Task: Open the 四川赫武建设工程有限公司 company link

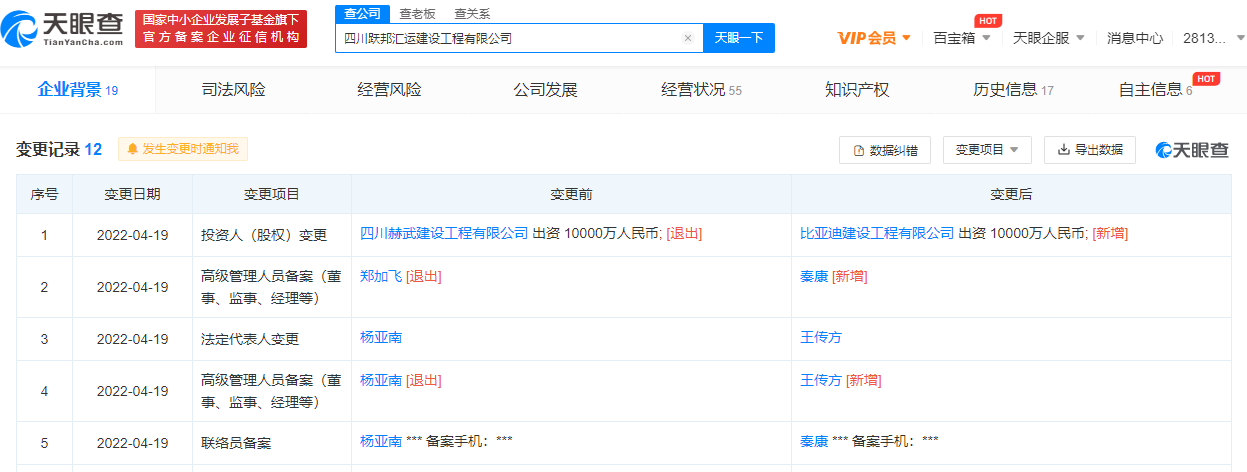Action: (x=444, y=233)
